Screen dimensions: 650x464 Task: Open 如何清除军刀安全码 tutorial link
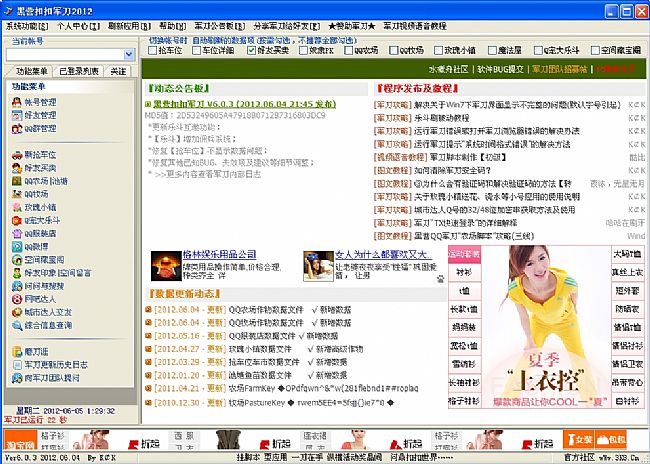452,170
